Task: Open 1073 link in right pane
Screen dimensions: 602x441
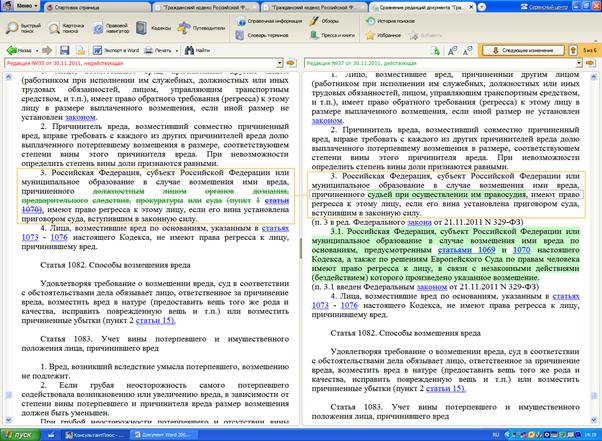Action: point(320,306)
